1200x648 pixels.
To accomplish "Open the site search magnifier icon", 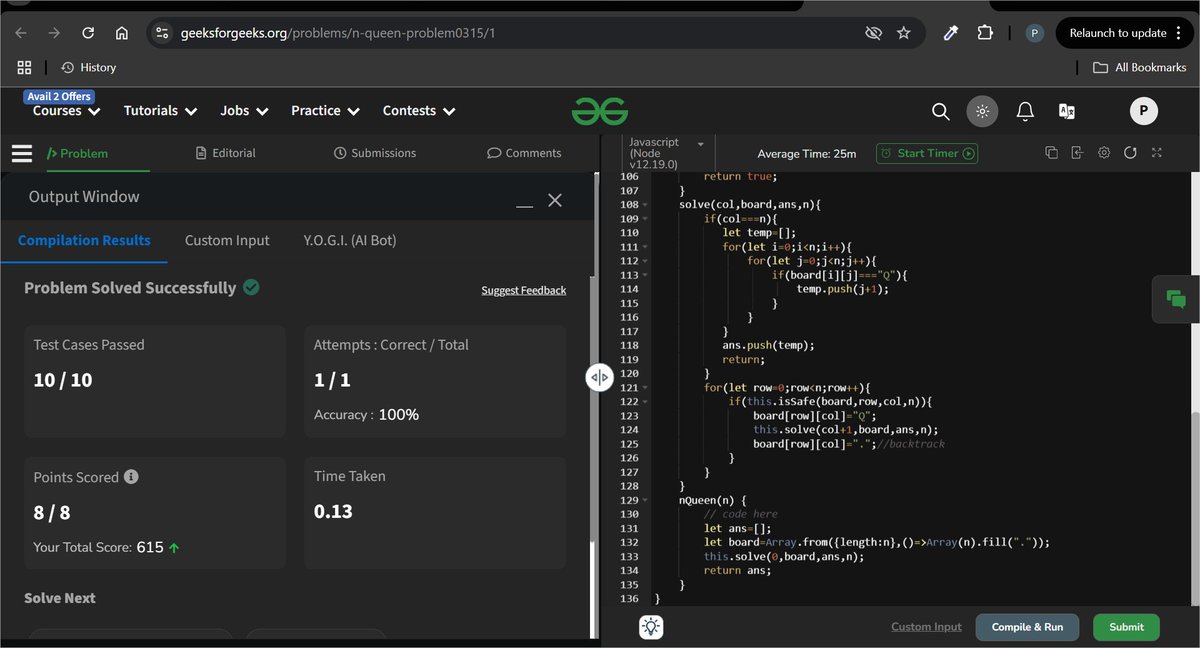I will pos(941,111).
